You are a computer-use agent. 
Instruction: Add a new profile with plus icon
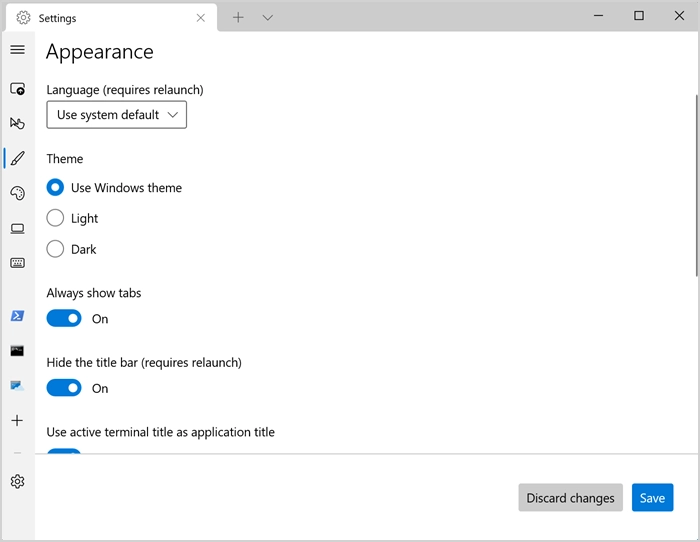coord(17,421)
